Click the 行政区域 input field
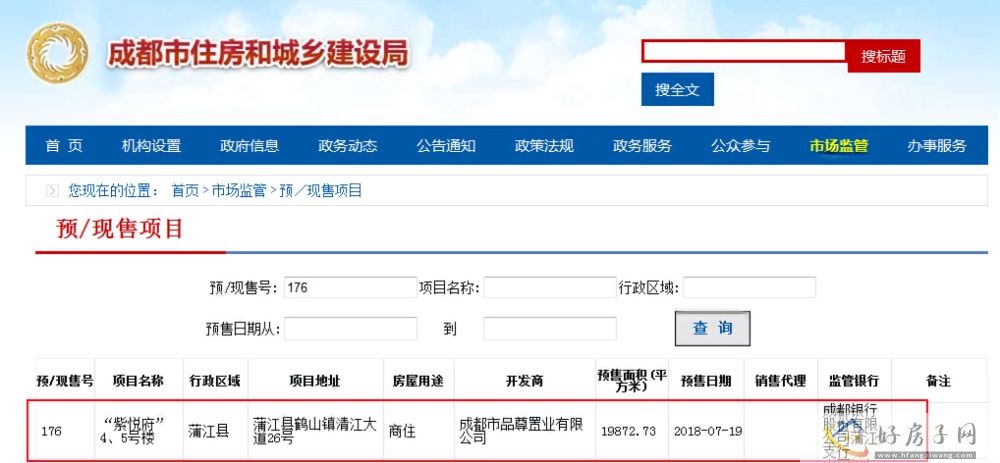Viewport: 1000px width, 463px height. pyautogui.click(x=749, y=288)
